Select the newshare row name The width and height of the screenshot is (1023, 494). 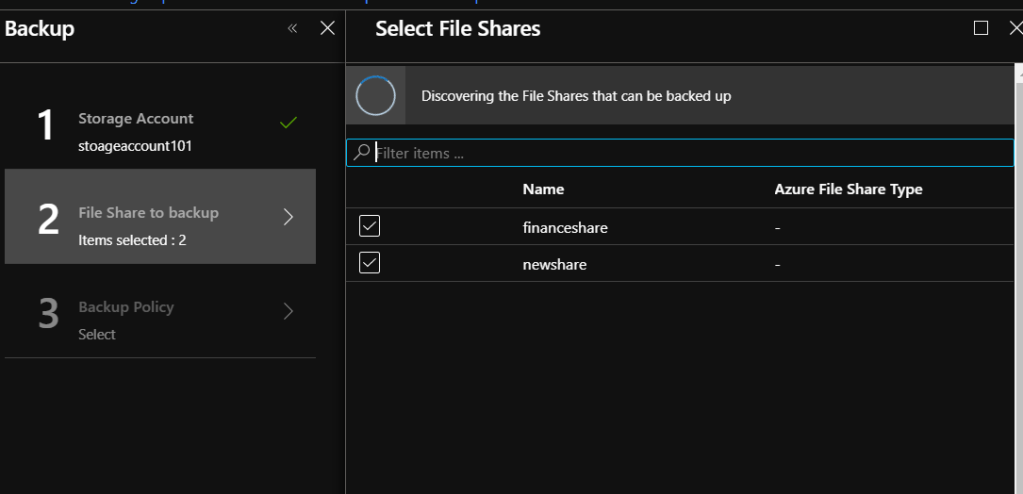554,265
